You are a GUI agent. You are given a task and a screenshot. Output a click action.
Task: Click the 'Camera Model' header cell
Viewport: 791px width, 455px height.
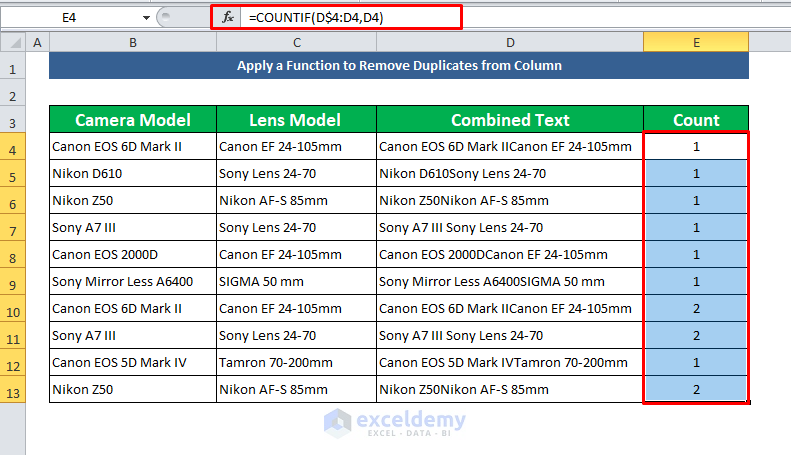(x=133, y=120)
